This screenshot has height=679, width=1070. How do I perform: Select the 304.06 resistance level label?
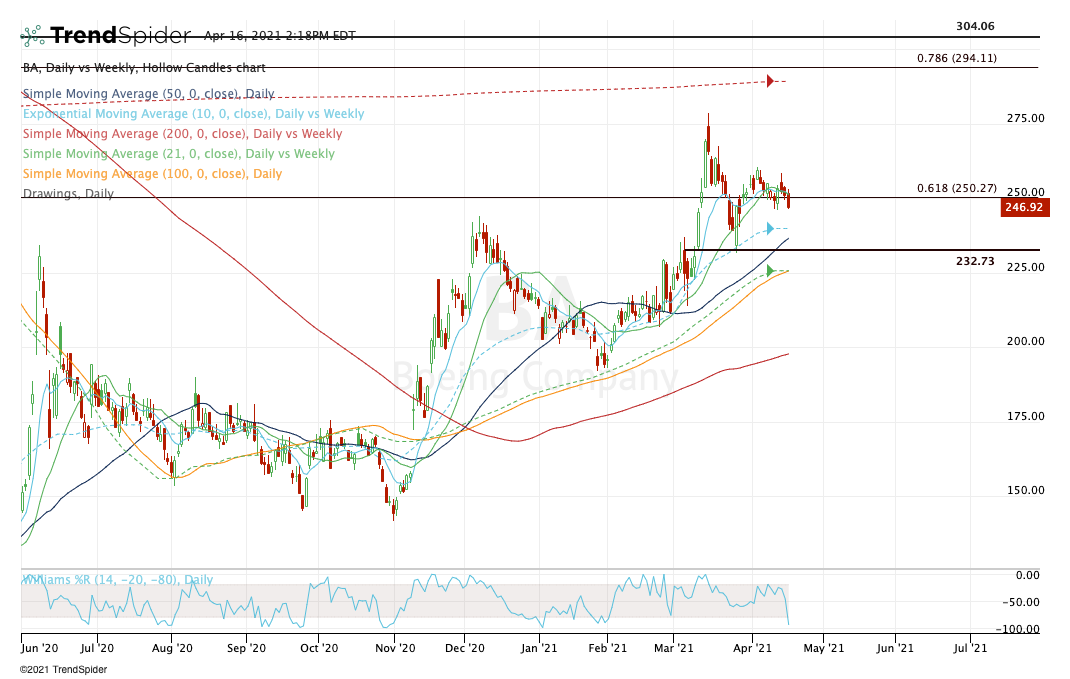[x=975, y=27]
